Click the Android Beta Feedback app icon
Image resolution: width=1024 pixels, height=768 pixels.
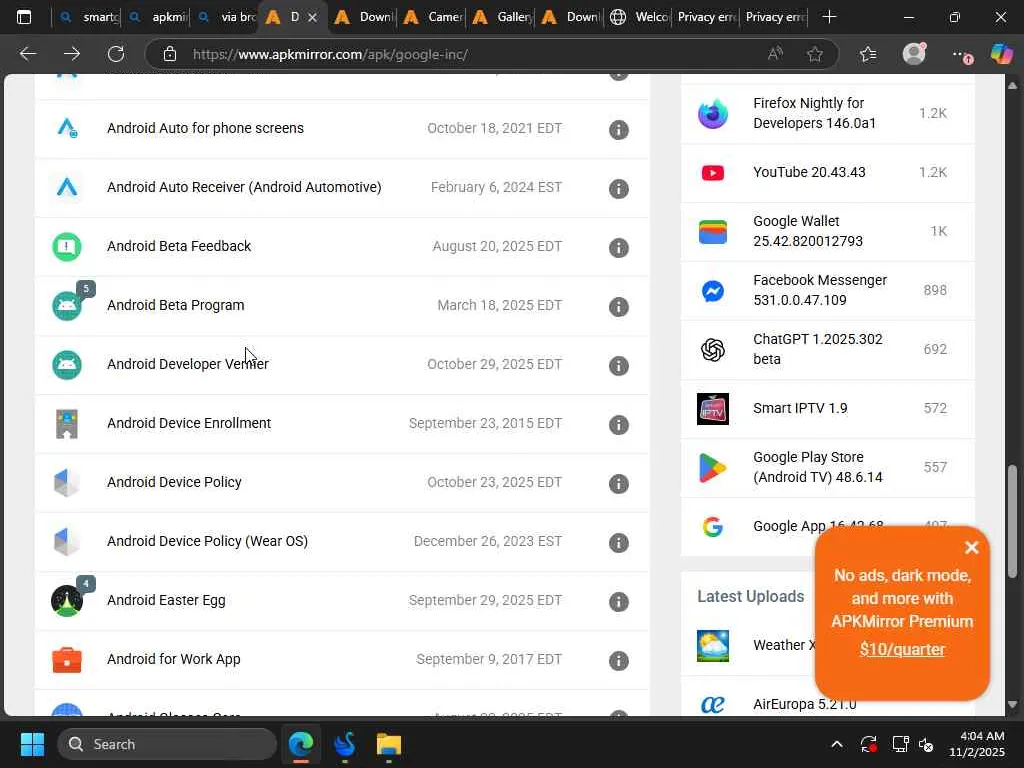coord(67,247)
